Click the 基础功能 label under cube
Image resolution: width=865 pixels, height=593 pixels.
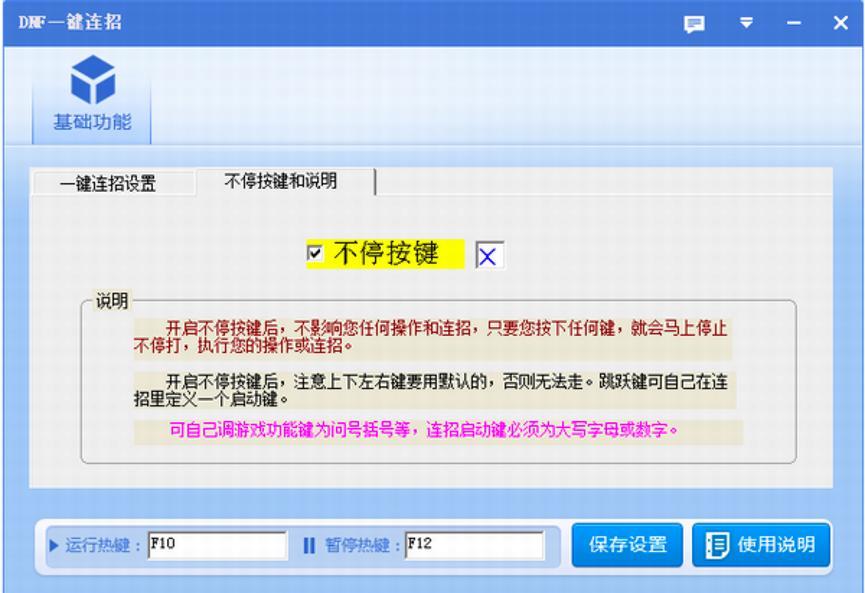pyautogui.click(x=92, y=122)
